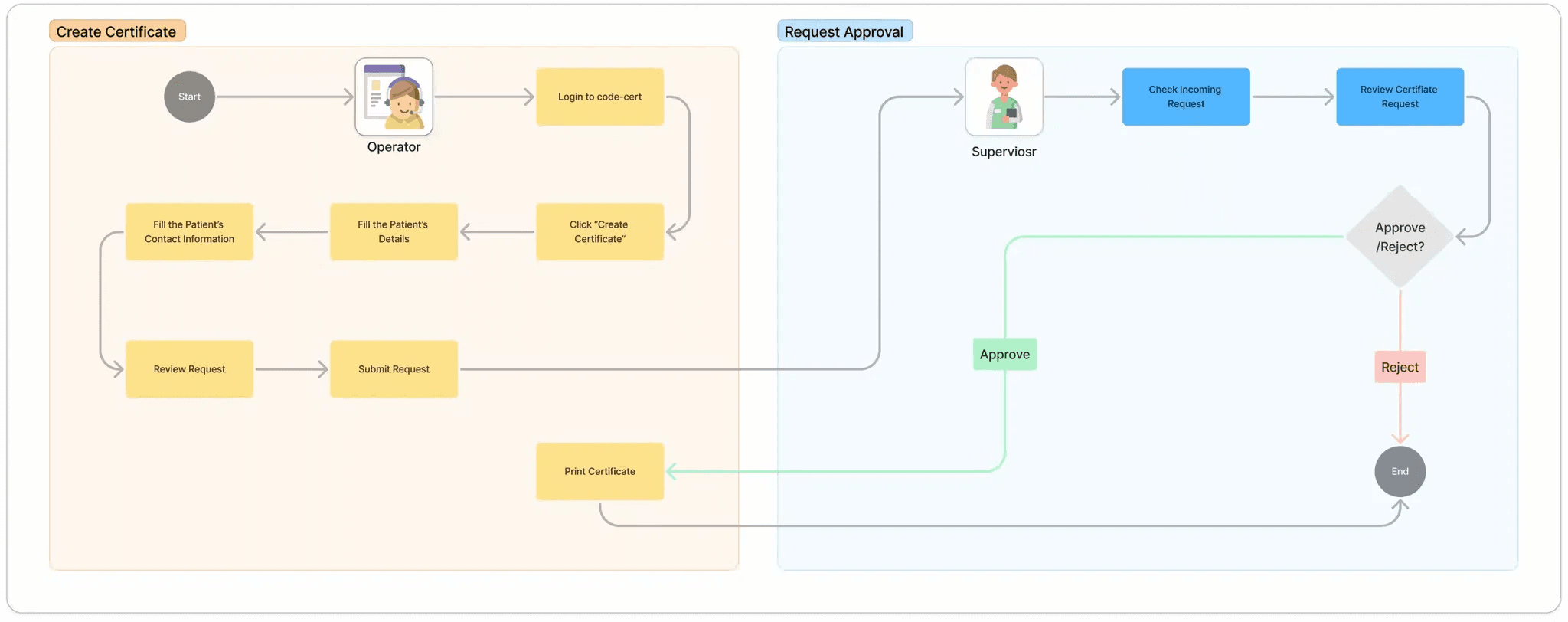Select the Submit Request step box
The width and height of the screenshot is (1568, 622).
[x=394, y=368]
